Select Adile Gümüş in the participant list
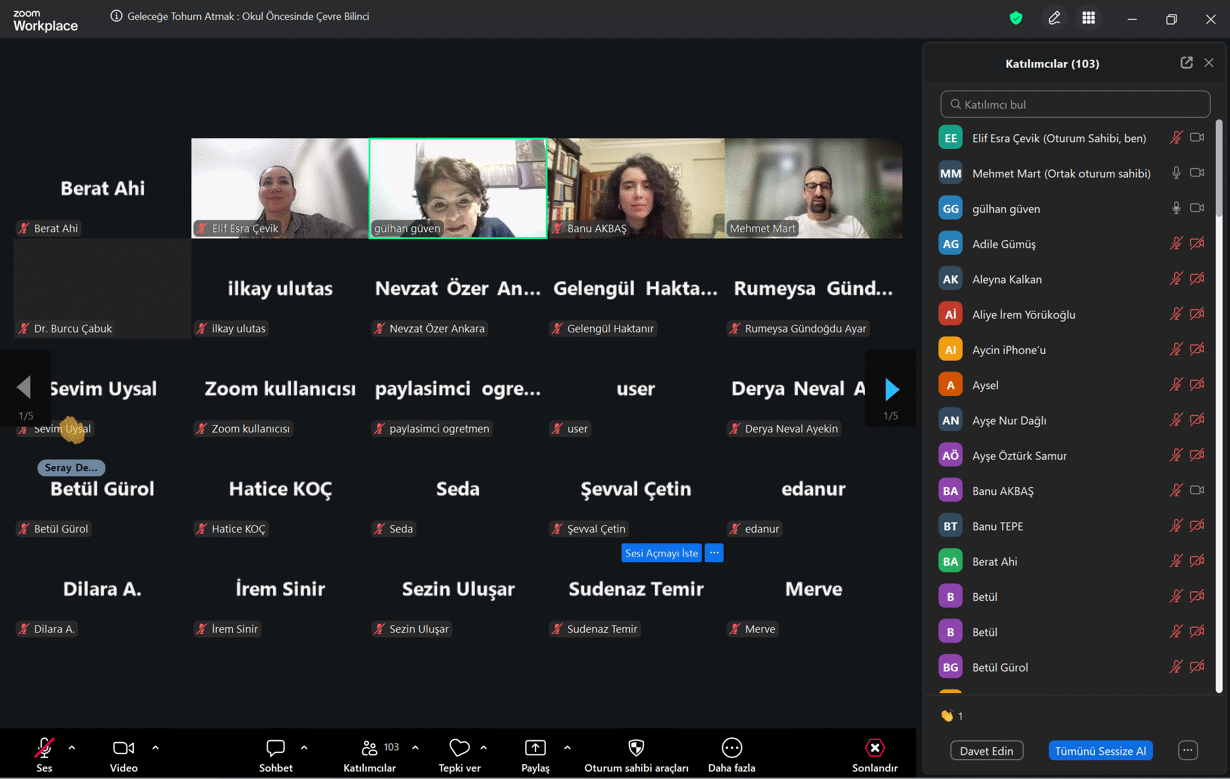The height and width of the screenshot is (779, 1230). point(1004,244)
